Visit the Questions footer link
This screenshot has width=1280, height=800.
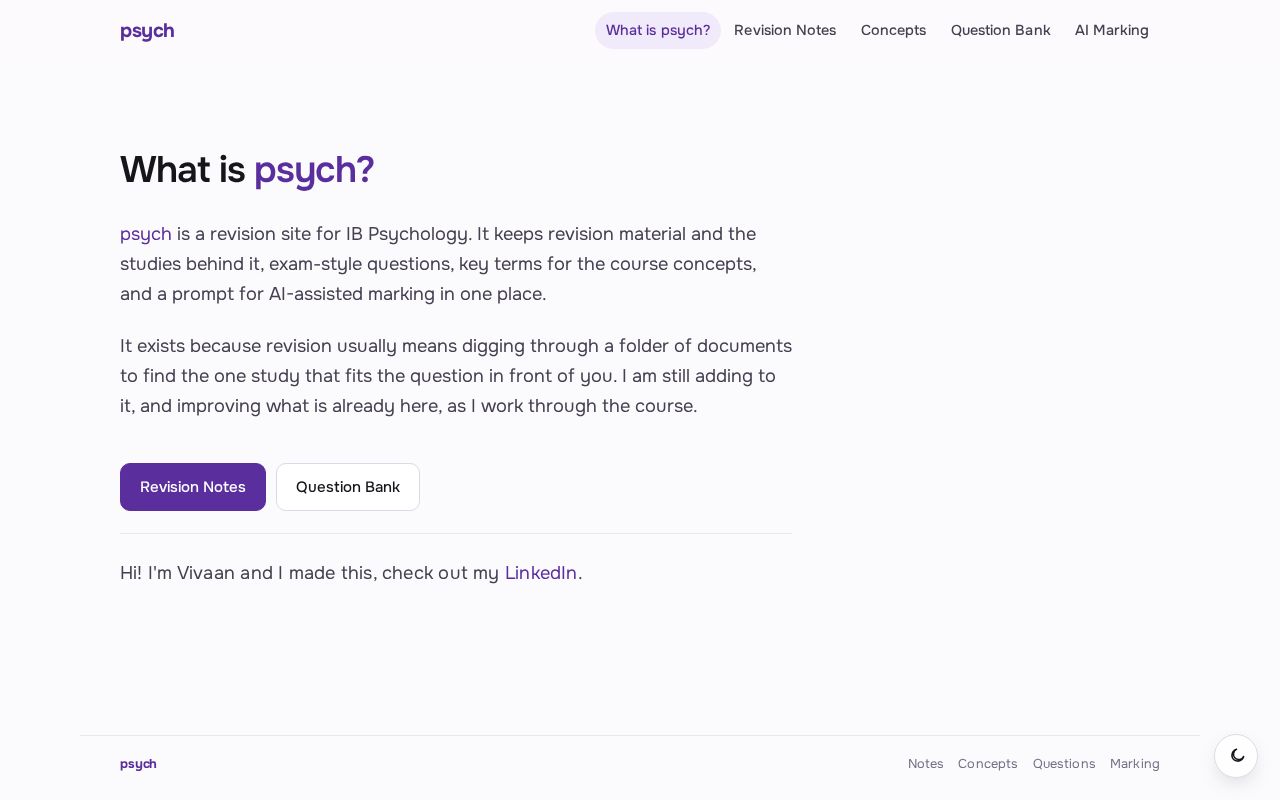coord(1064,764)
